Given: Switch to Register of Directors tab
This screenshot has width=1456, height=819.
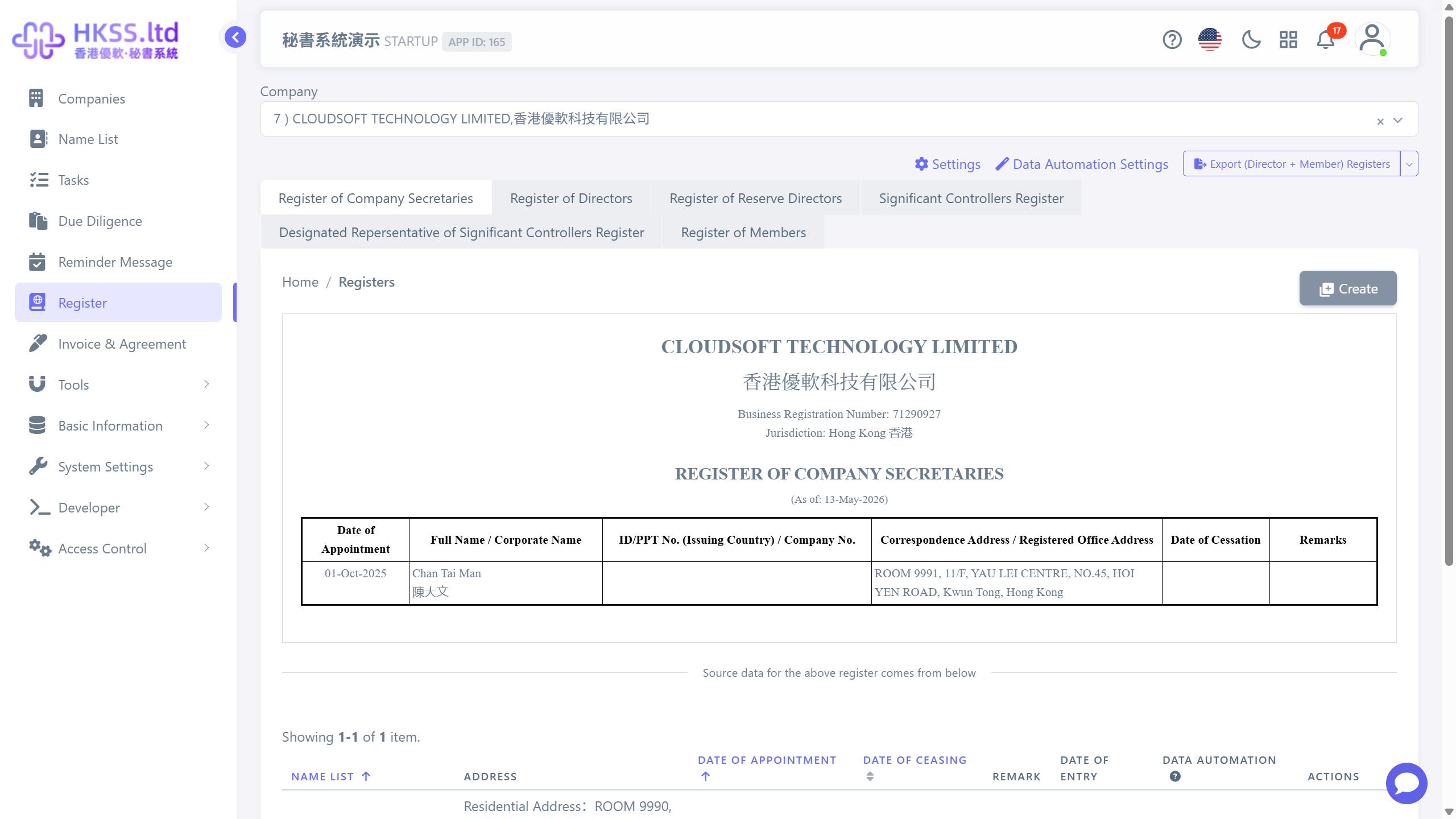Looking at the screenshot, I should click(x=571, y=198).
